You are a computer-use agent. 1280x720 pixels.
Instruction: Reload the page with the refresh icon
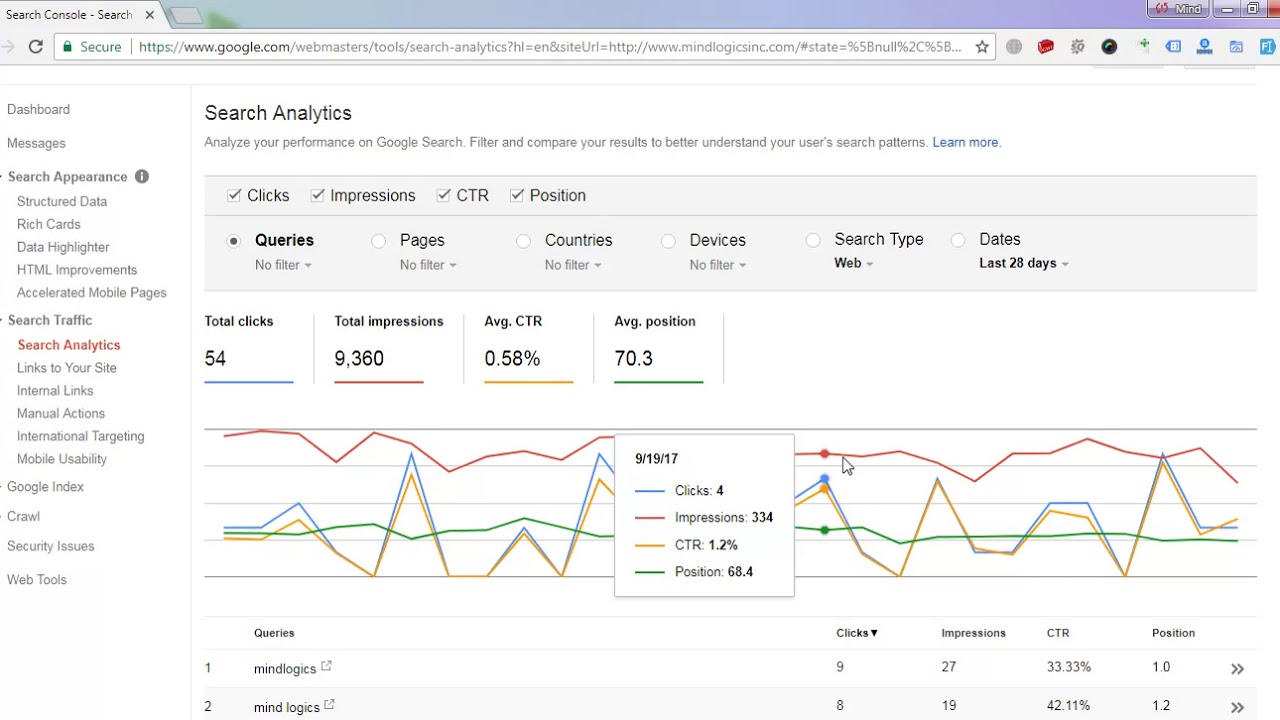click(x=36, y=47)
